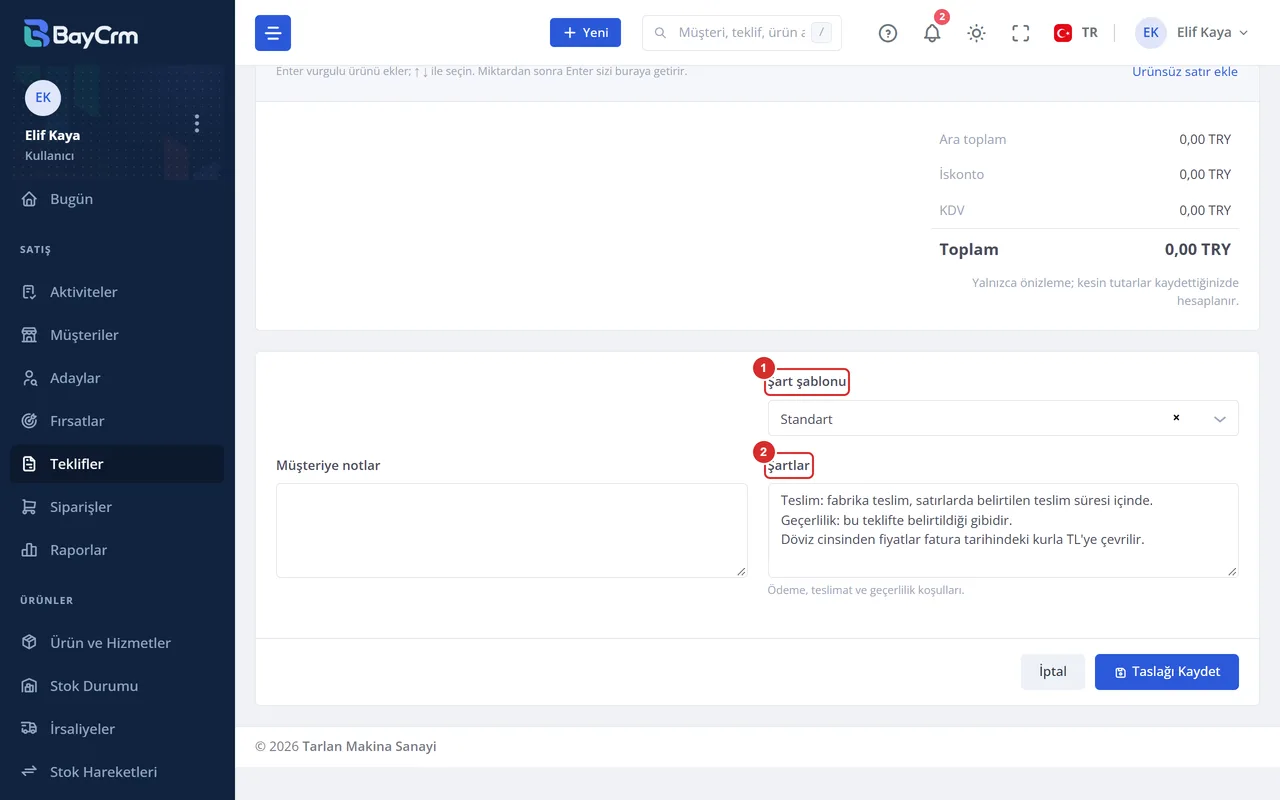
Task: Navigate to İrsaliyeler
Action: (x=117, y=729)
